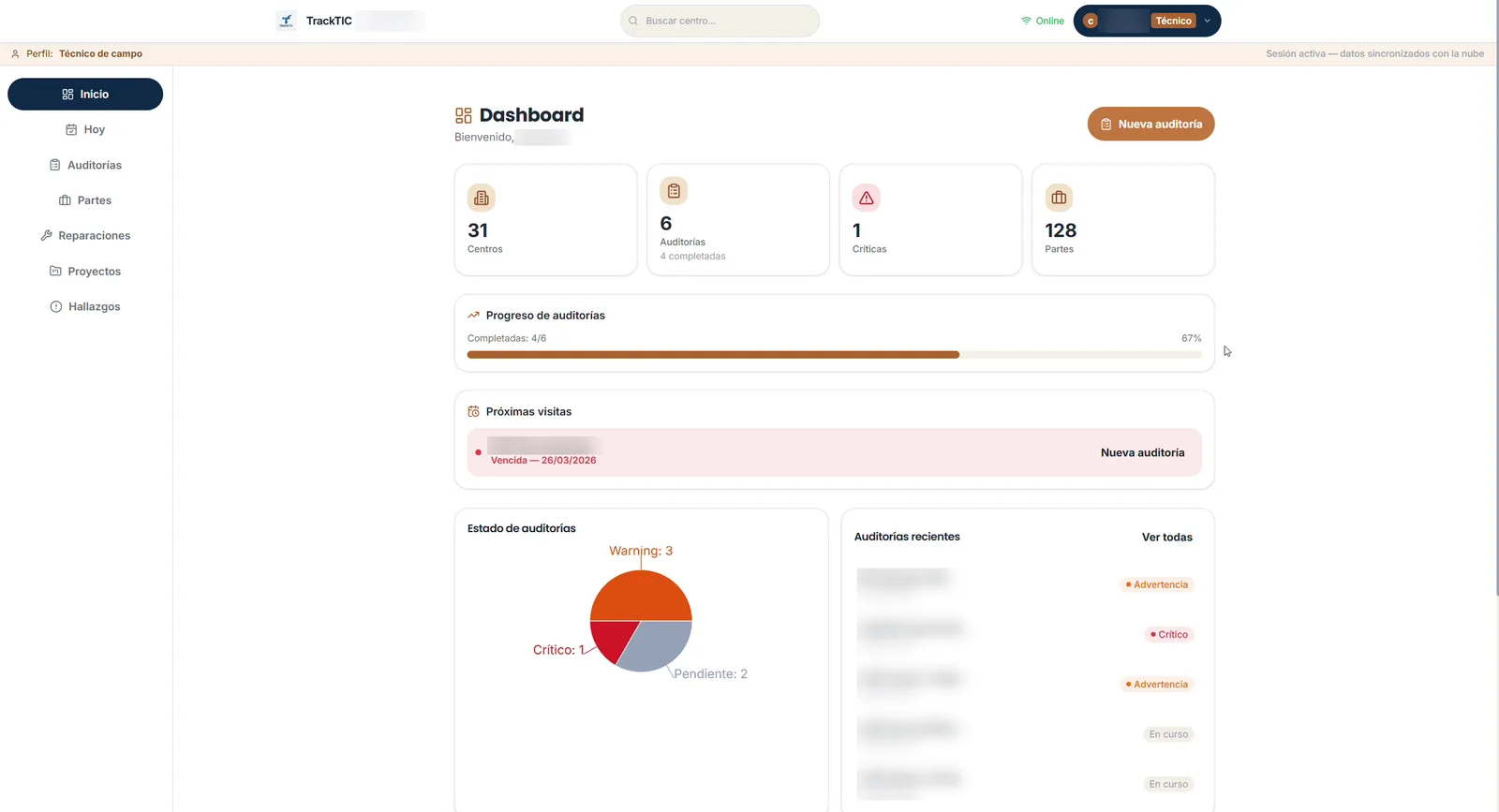Click the orange Nueva auditoría button
This screenshot has width=1499, height=812.
click(1150, 125)
